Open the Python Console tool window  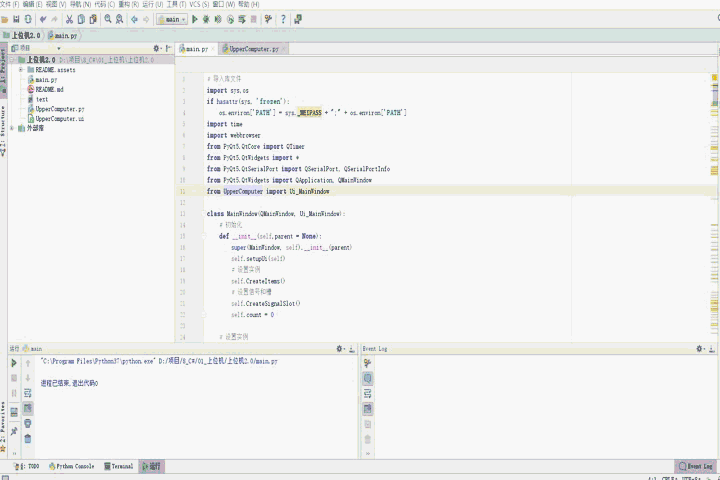point(72,466)
